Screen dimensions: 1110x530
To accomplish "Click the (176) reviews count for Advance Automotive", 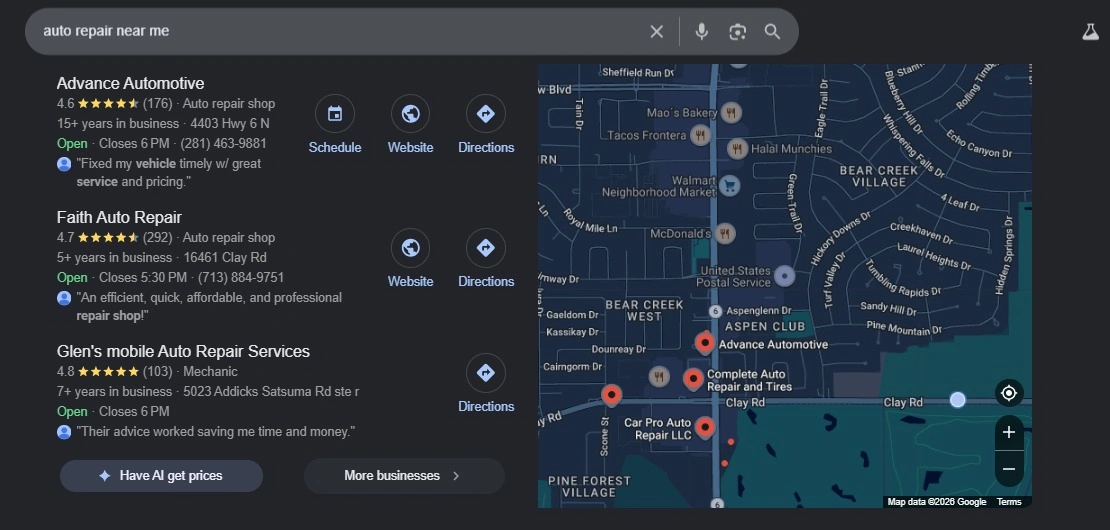I will click(157, 104).
